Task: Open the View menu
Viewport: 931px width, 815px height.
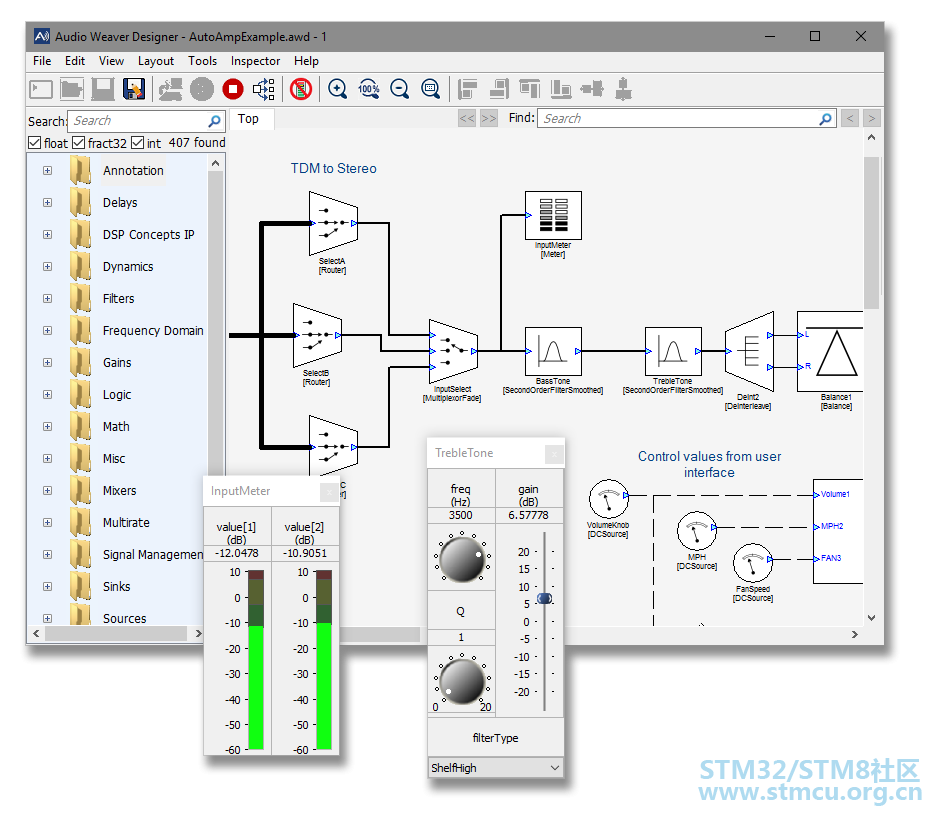Action: tap(112, 61)
